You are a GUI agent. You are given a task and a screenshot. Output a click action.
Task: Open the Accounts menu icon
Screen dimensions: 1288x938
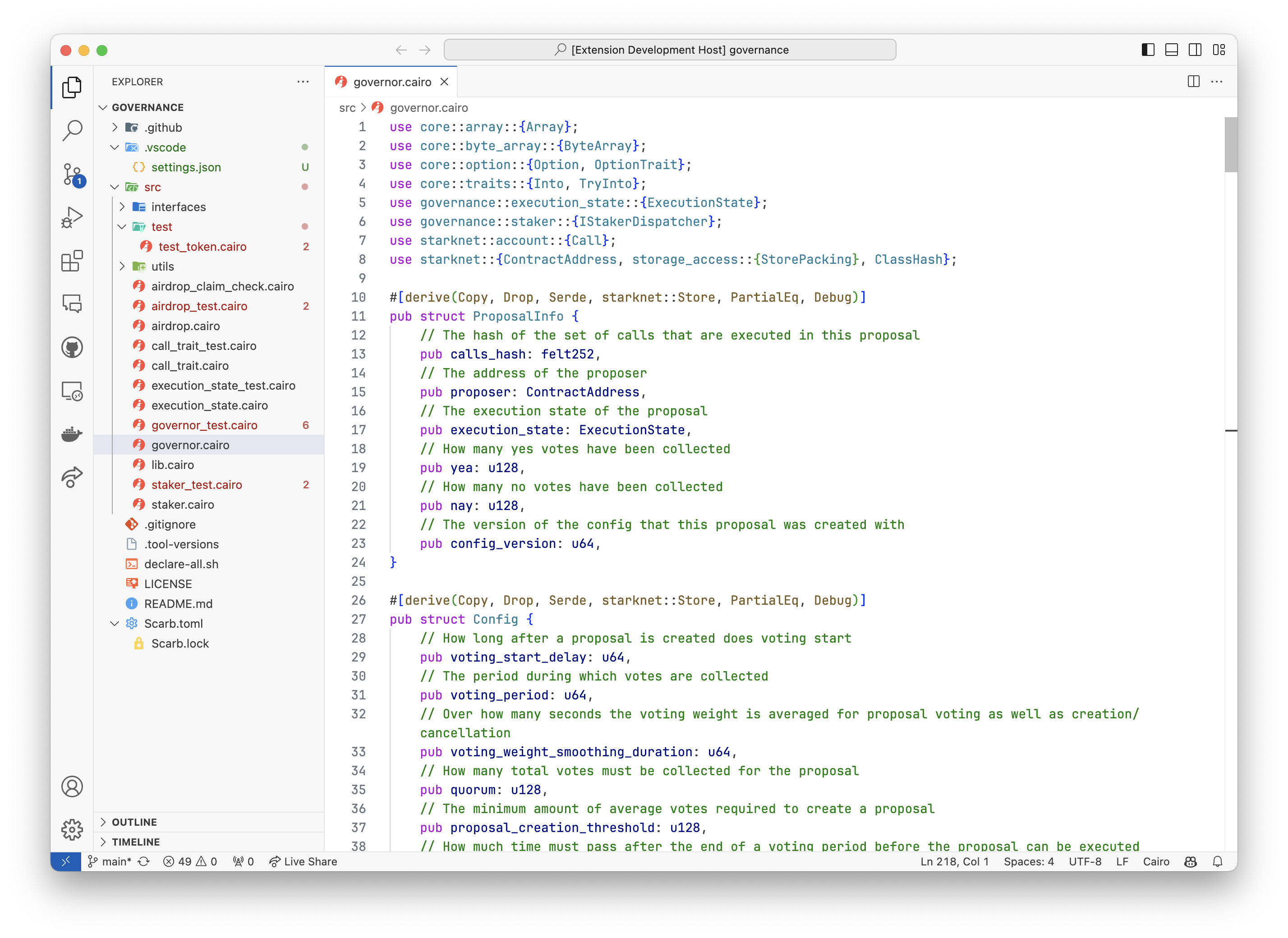(72, 787)
